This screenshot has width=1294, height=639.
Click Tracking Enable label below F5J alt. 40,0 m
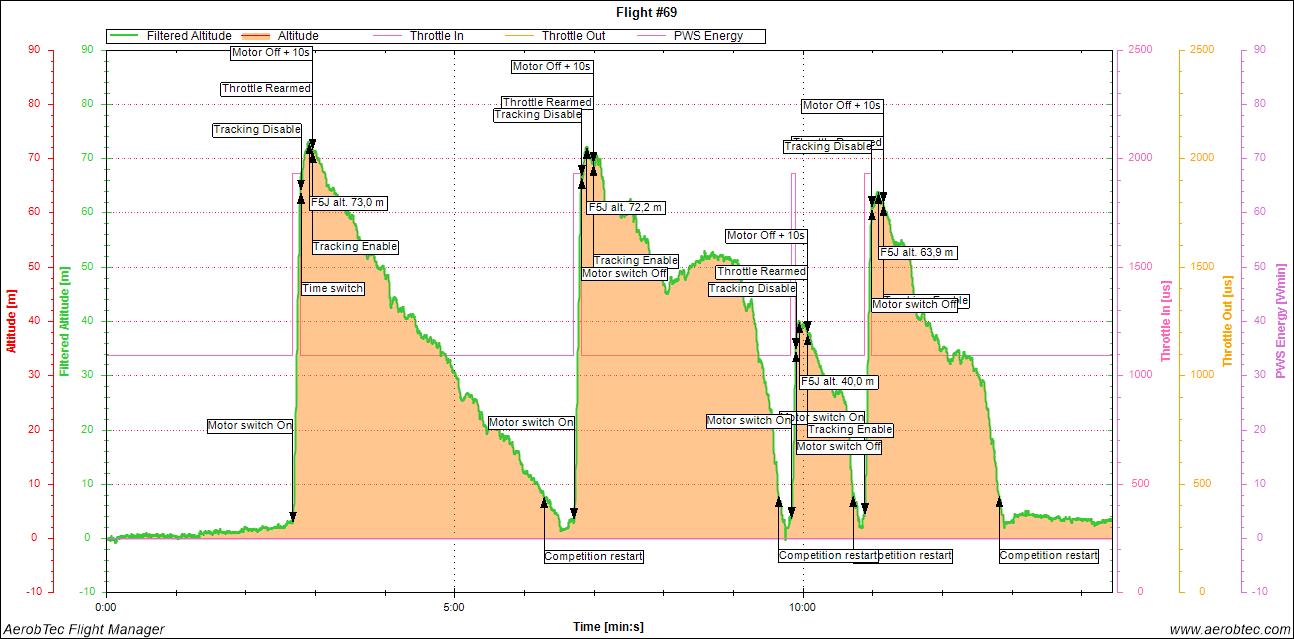tap(850, 429)
